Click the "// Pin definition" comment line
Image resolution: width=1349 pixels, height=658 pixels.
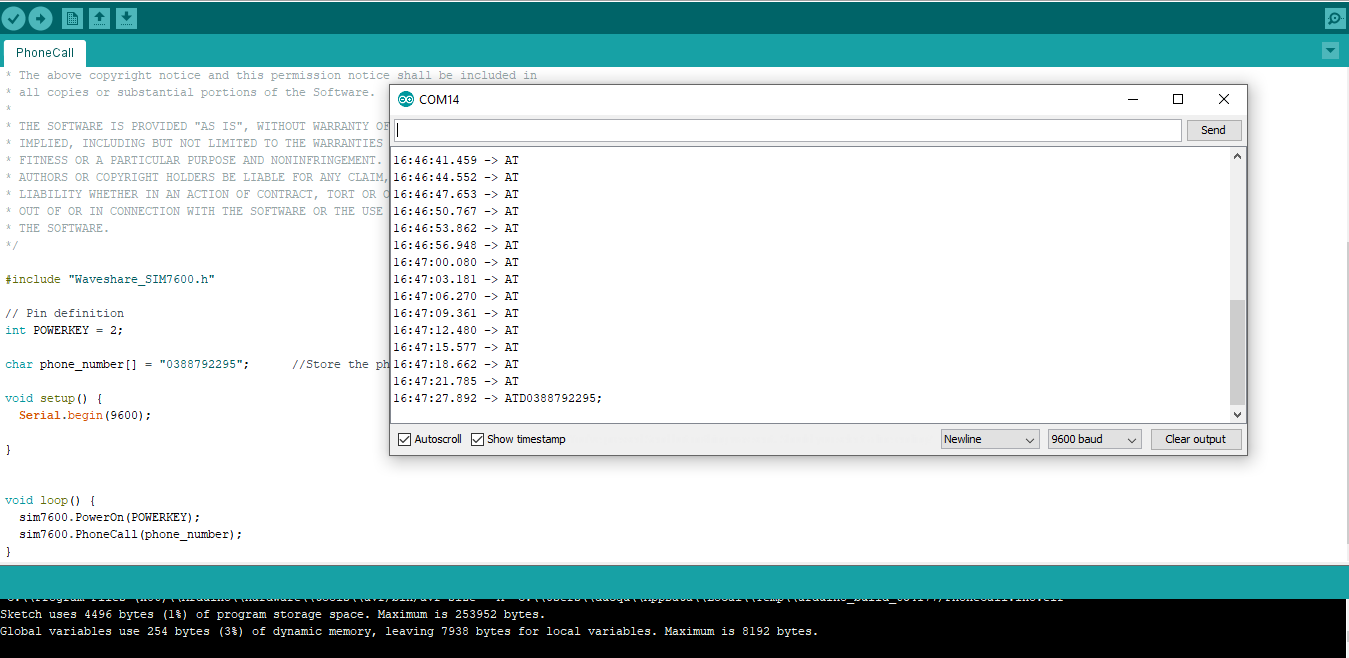click(65, 313)
